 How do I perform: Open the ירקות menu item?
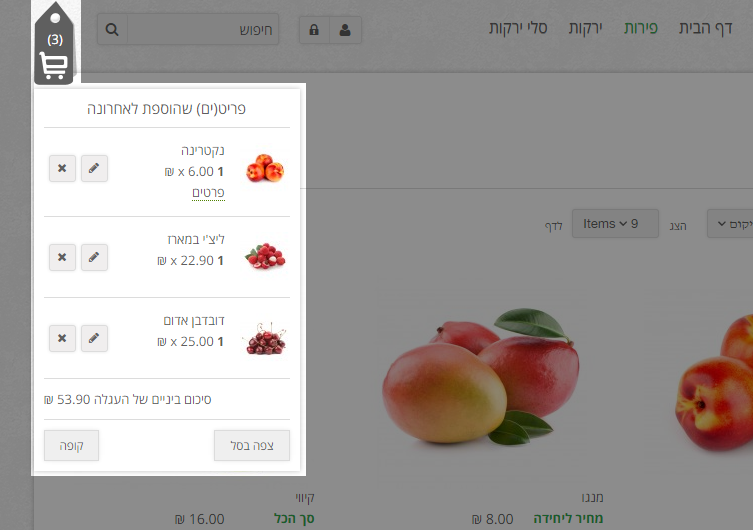click(x=585, y=28)
